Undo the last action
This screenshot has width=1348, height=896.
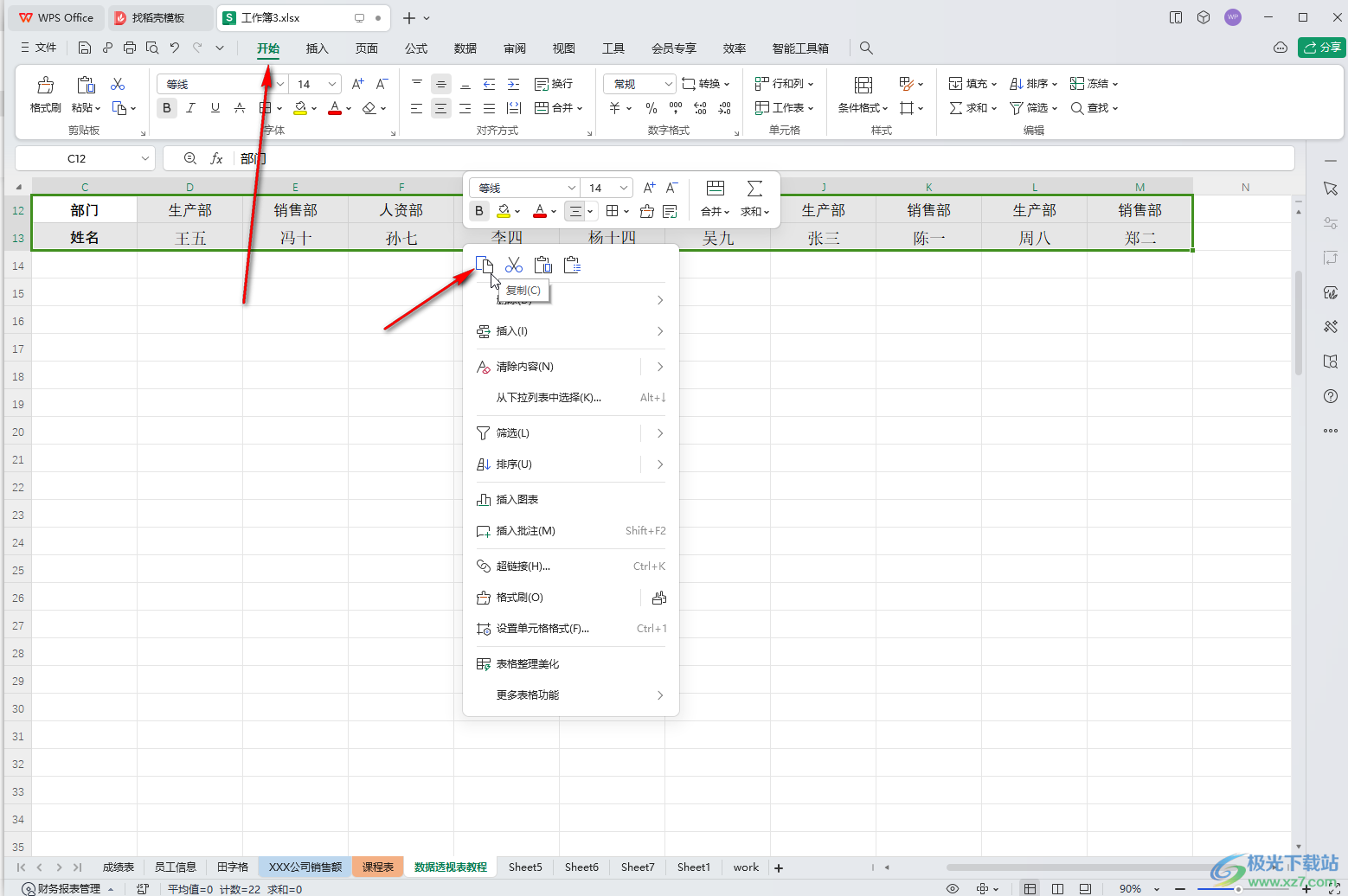pyautogui.click(x=175, y=48)
